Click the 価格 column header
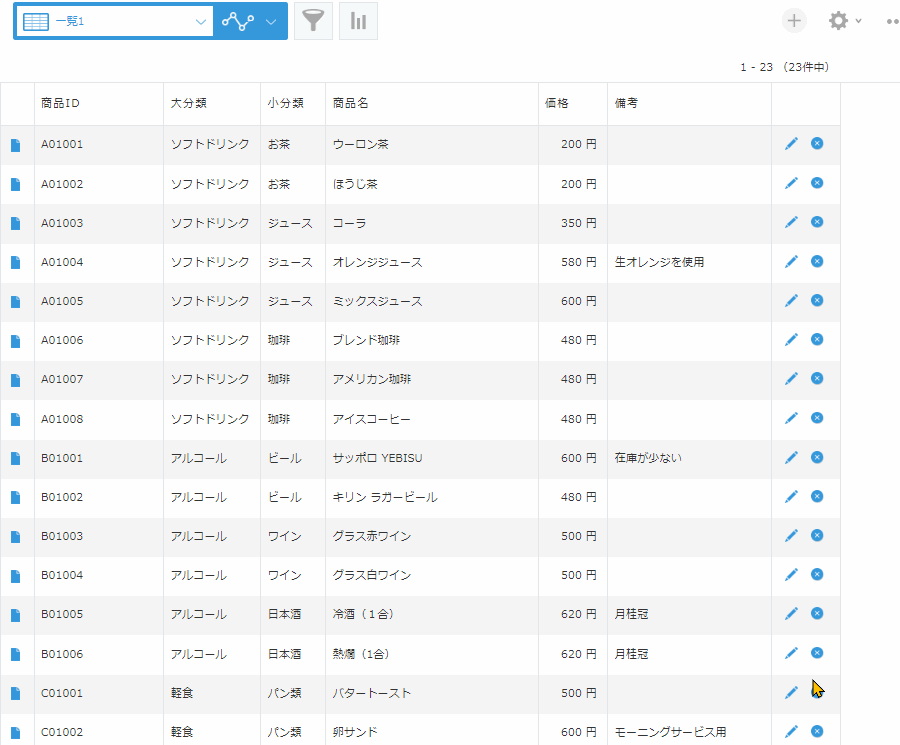This screenshot has height=745, width=900. [x=557, y=103]
